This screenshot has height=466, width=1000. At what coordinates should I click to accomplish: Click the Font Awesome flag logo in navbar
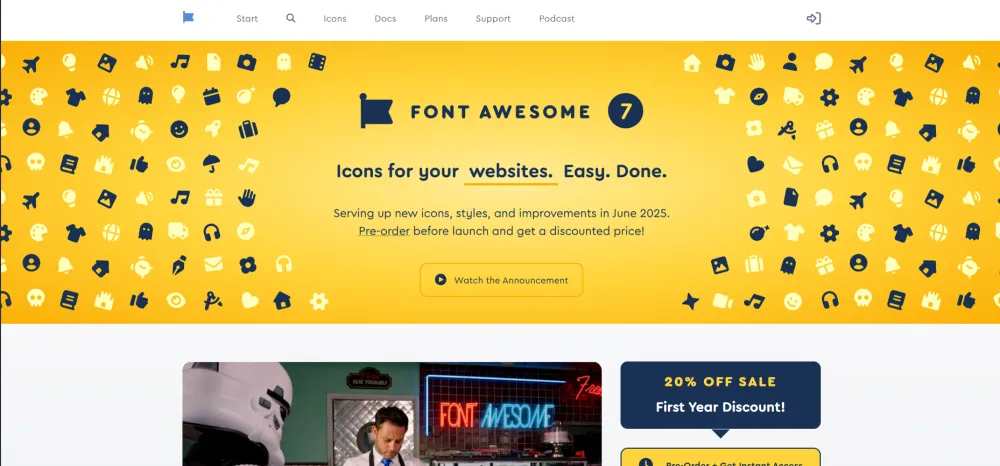click(188, 18)
